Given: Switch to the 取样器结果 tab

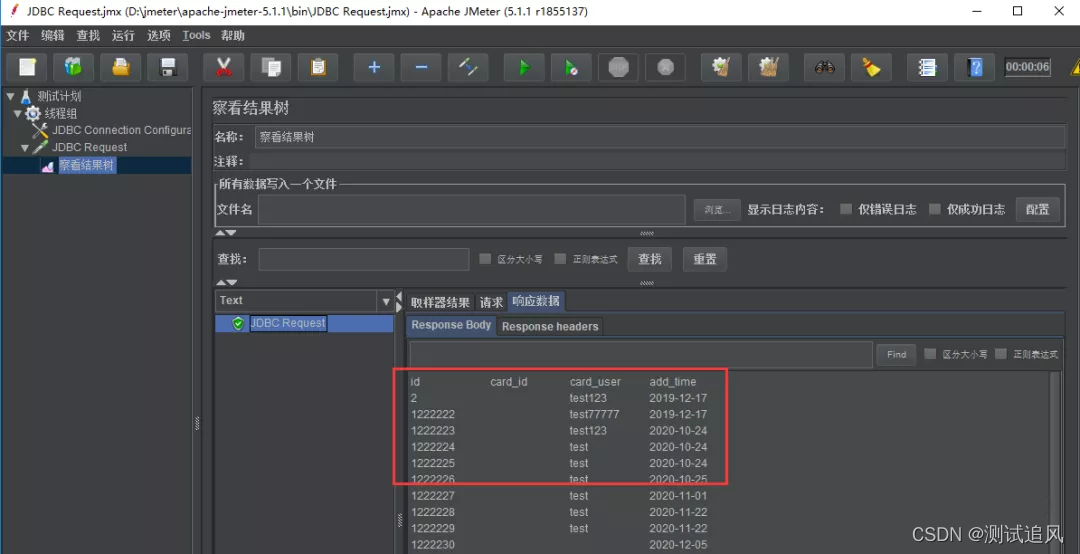Looking at the screenshot, I should 440,302.
